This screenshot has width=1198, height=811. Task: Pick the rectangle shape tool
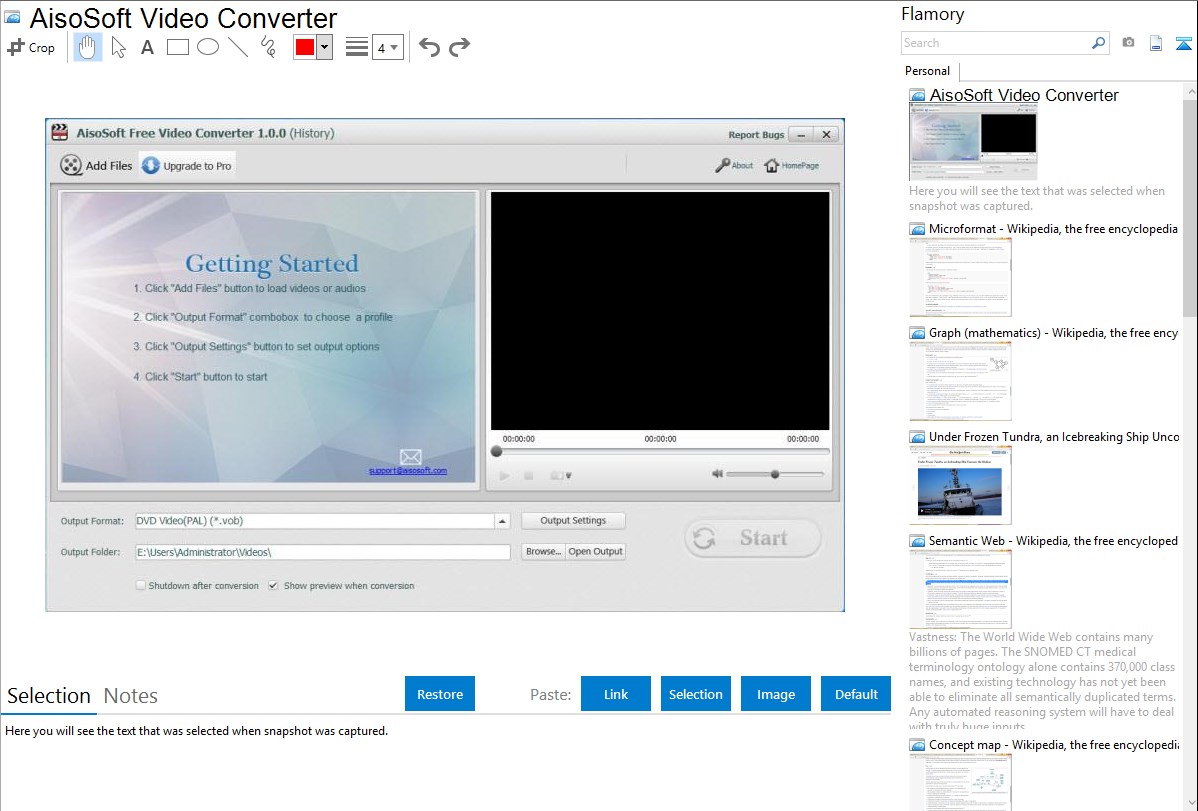point(178,47)
